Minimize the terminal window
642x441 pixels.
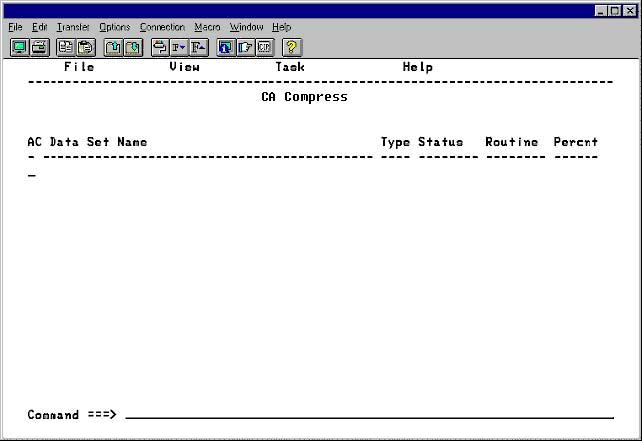[601, 11]
